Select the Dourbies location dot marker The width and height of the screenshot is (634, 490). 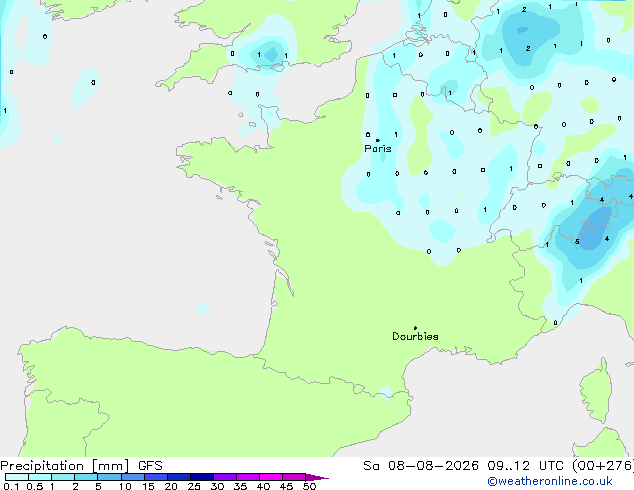click(x=415, y=328)
